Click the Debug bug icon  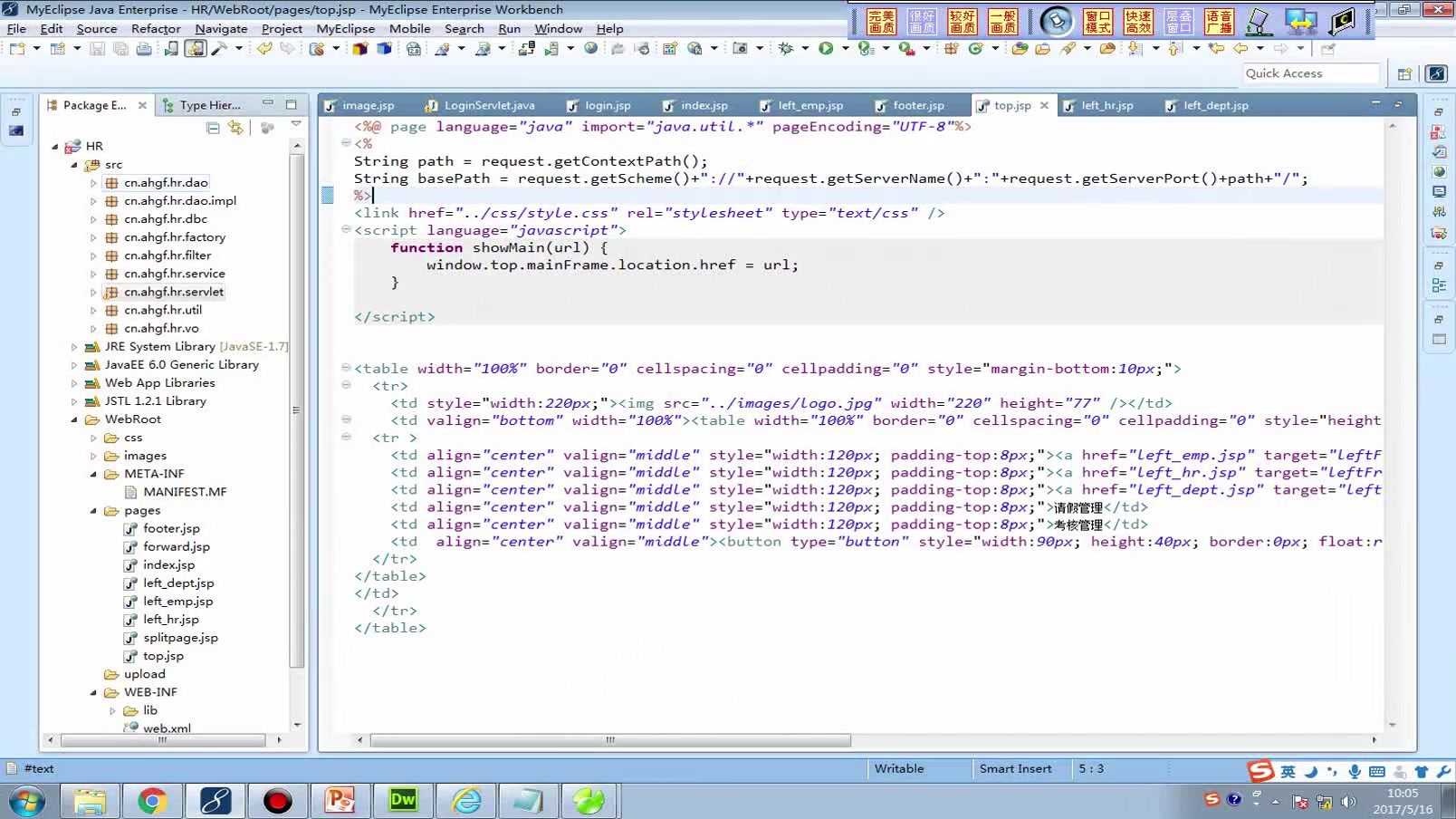pyautogui.click(x=785, y=49)
